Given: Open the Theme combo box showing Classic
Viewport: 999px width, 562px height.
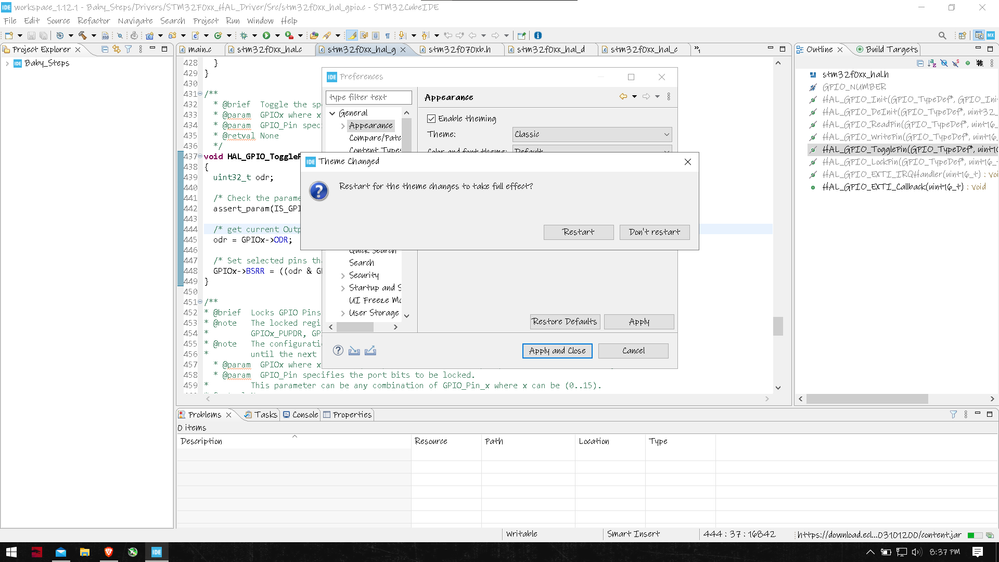Looking at the screenshot, I should pyautogui.click(x=592, y=134).
